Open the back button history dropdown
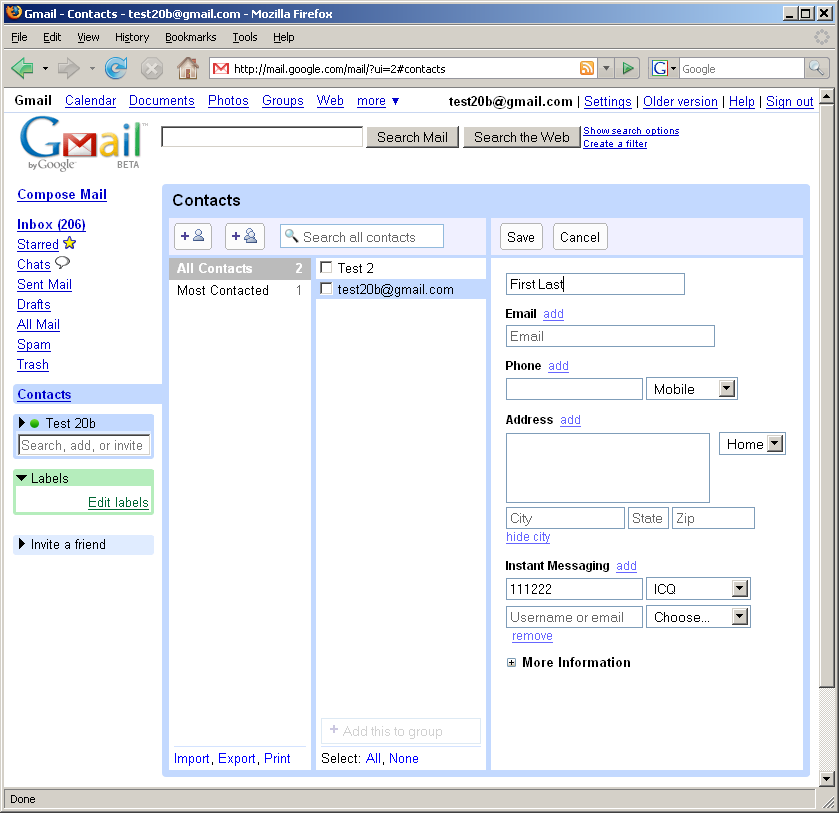Screen dimensions: 839x813 pos(45,69)
